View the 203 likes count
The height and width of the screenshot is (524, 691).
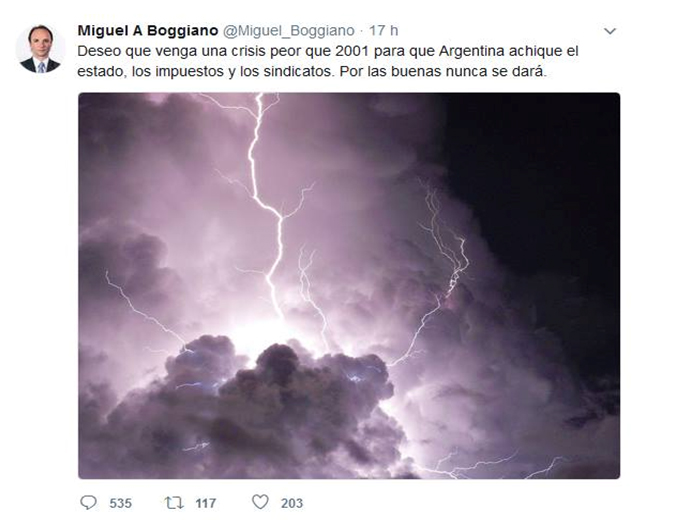tap(292, 503)
